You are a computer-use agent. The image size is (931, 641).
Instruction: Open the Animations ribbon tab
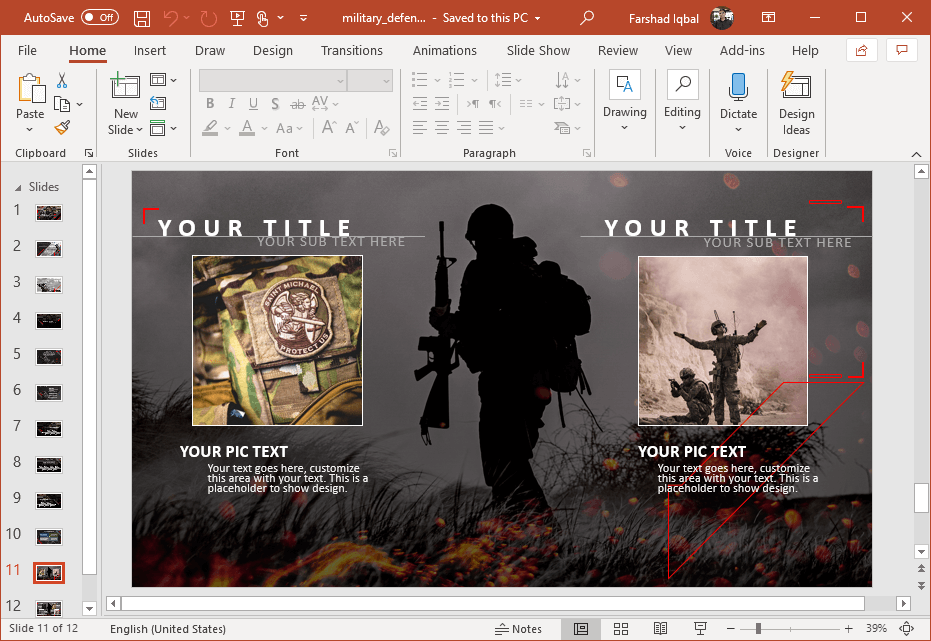click(x=444, y=50)
